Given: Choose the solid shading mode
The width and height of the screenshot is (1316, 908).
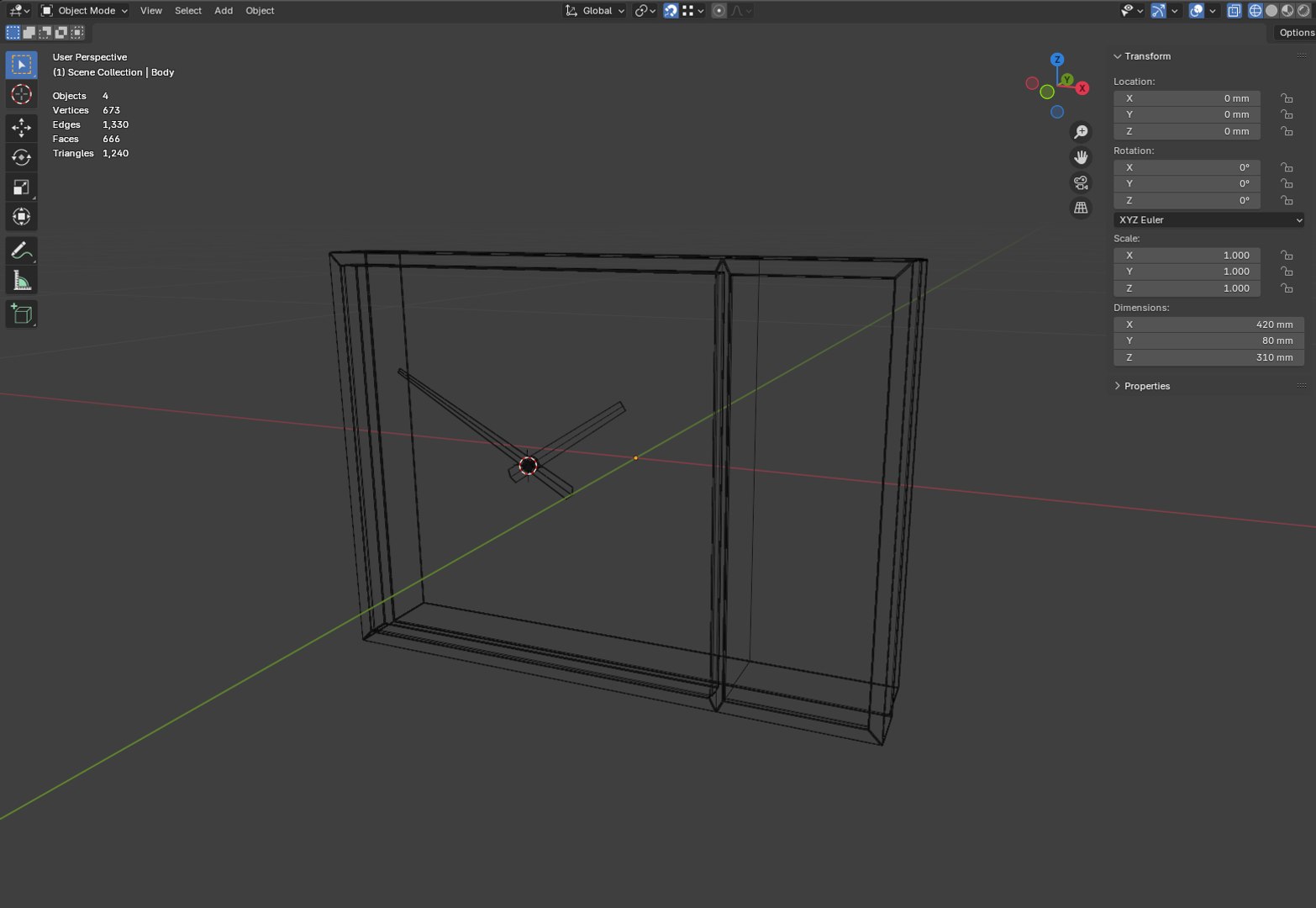Looking at the screenshot, I should pos(1271,11).
